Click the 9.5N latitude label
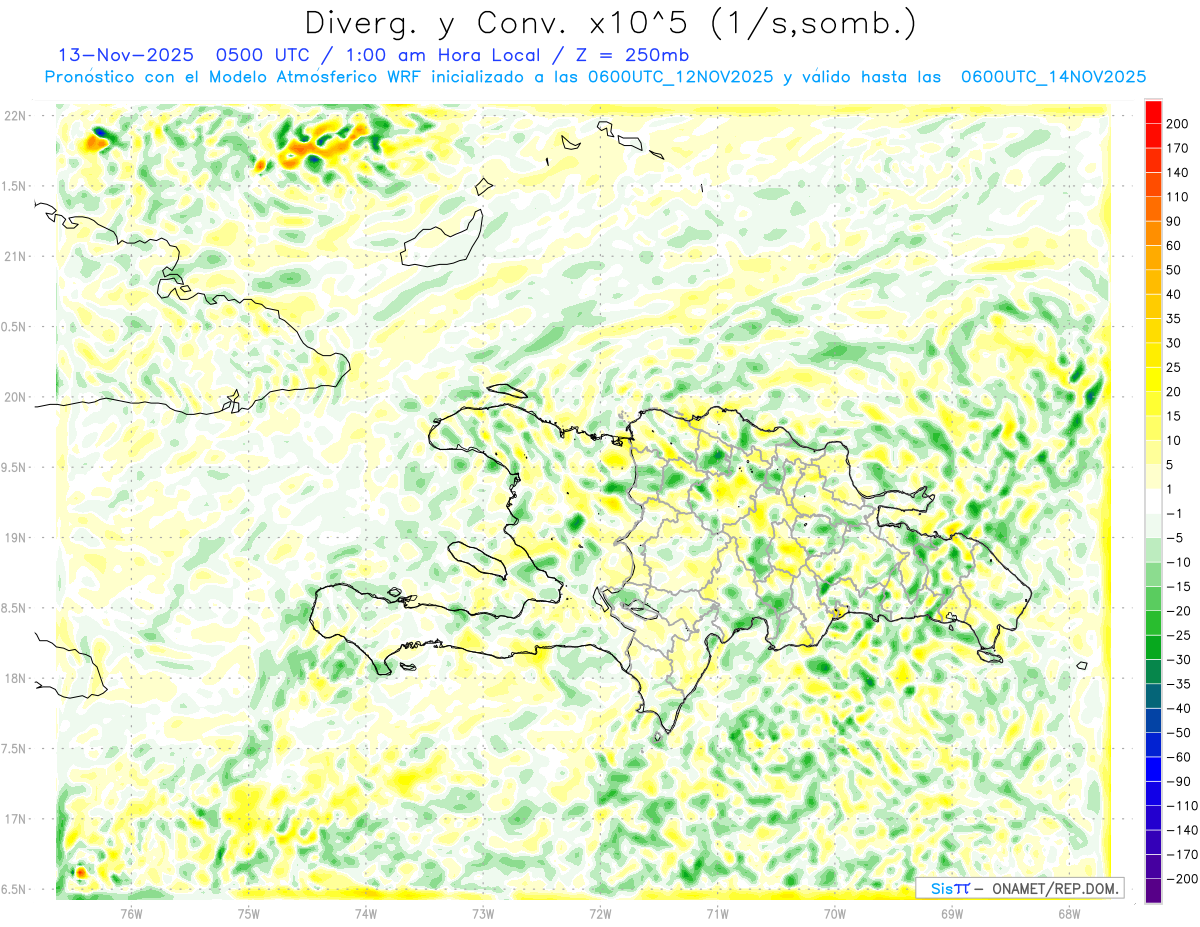This screenshot has width=1200, height=927. tap(15, 467)
